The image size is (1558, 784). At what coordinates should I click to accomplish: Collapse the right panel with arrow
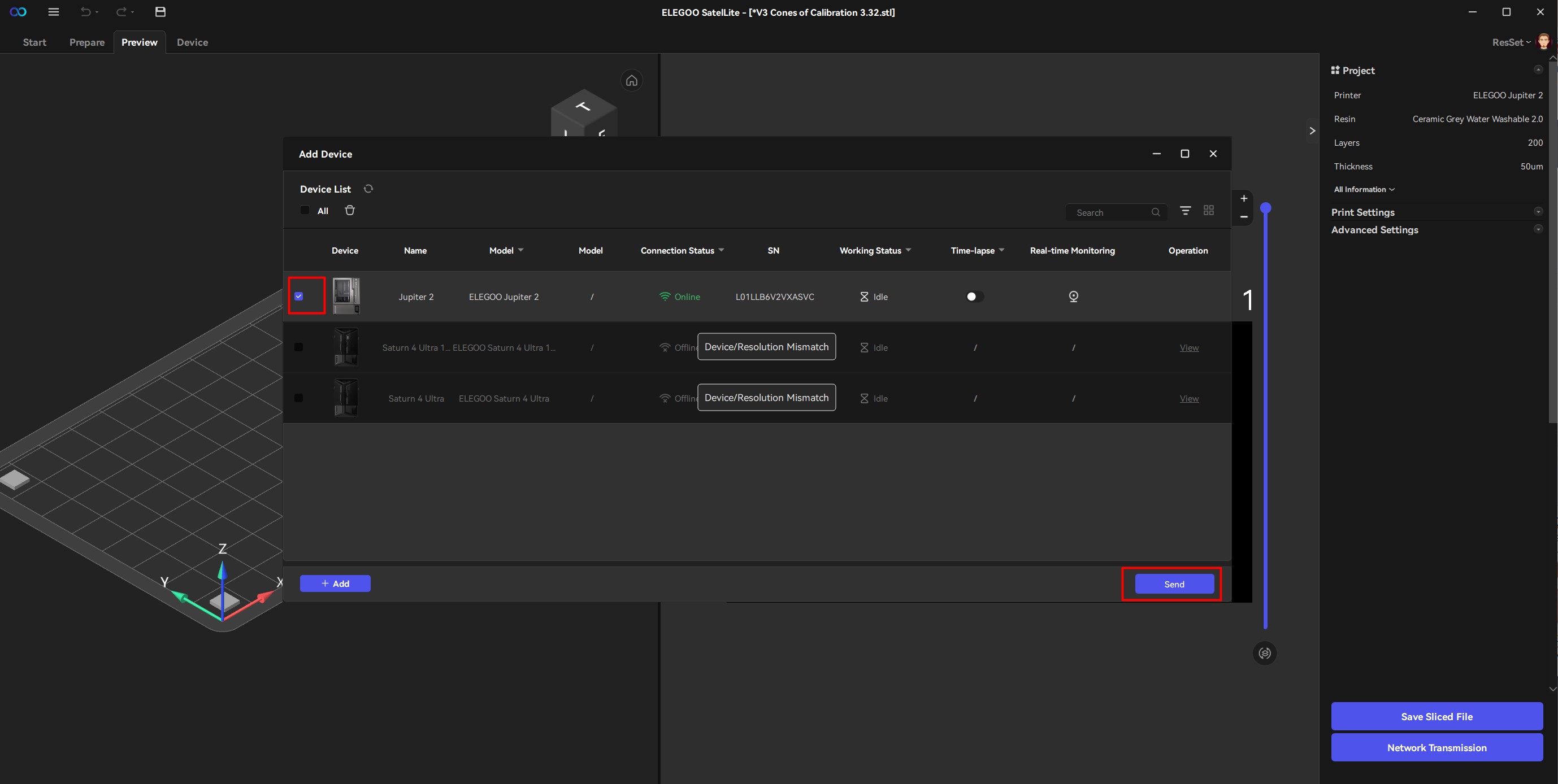tap(1312, 130)
